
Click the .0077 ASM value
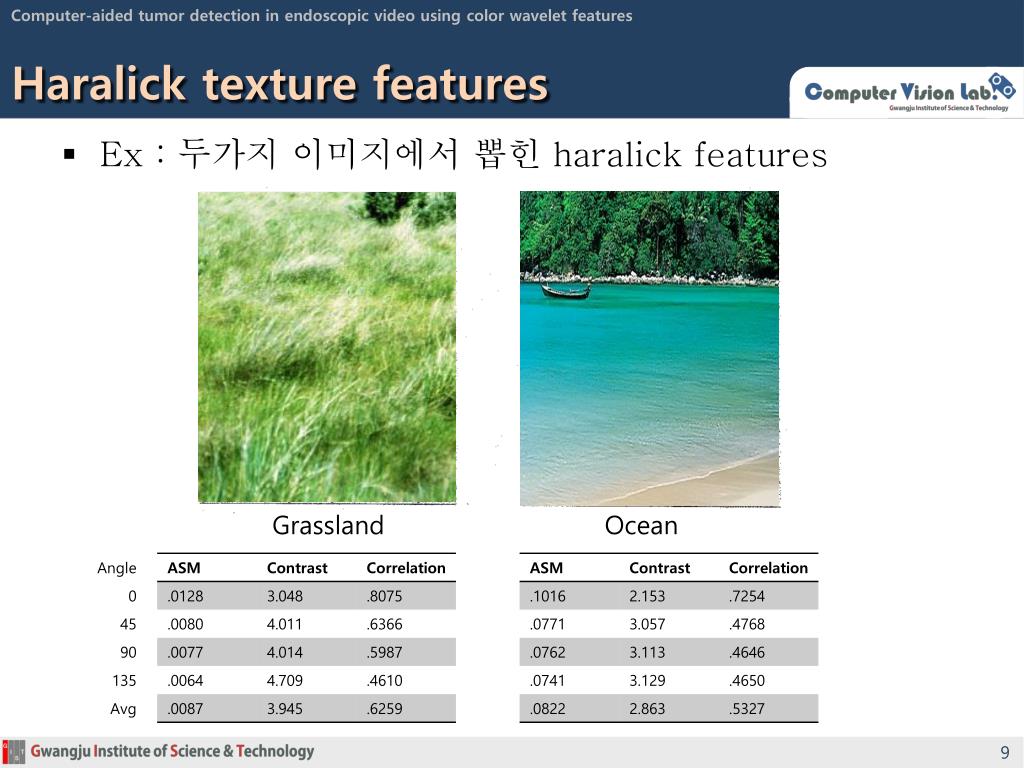click(x=185, y=652)
